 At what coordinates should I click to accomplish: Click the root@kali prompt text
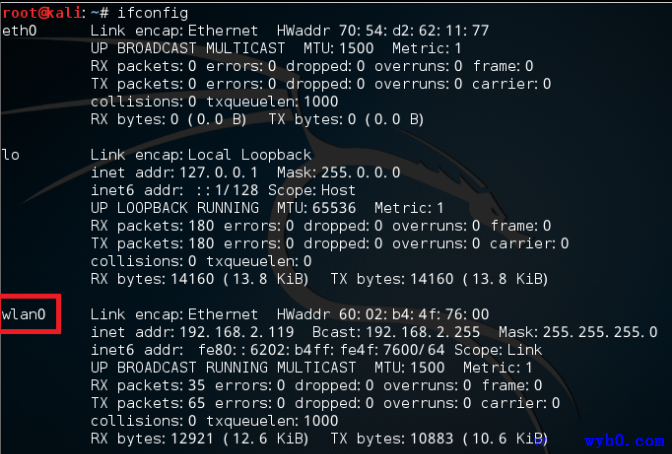(42, 13)
